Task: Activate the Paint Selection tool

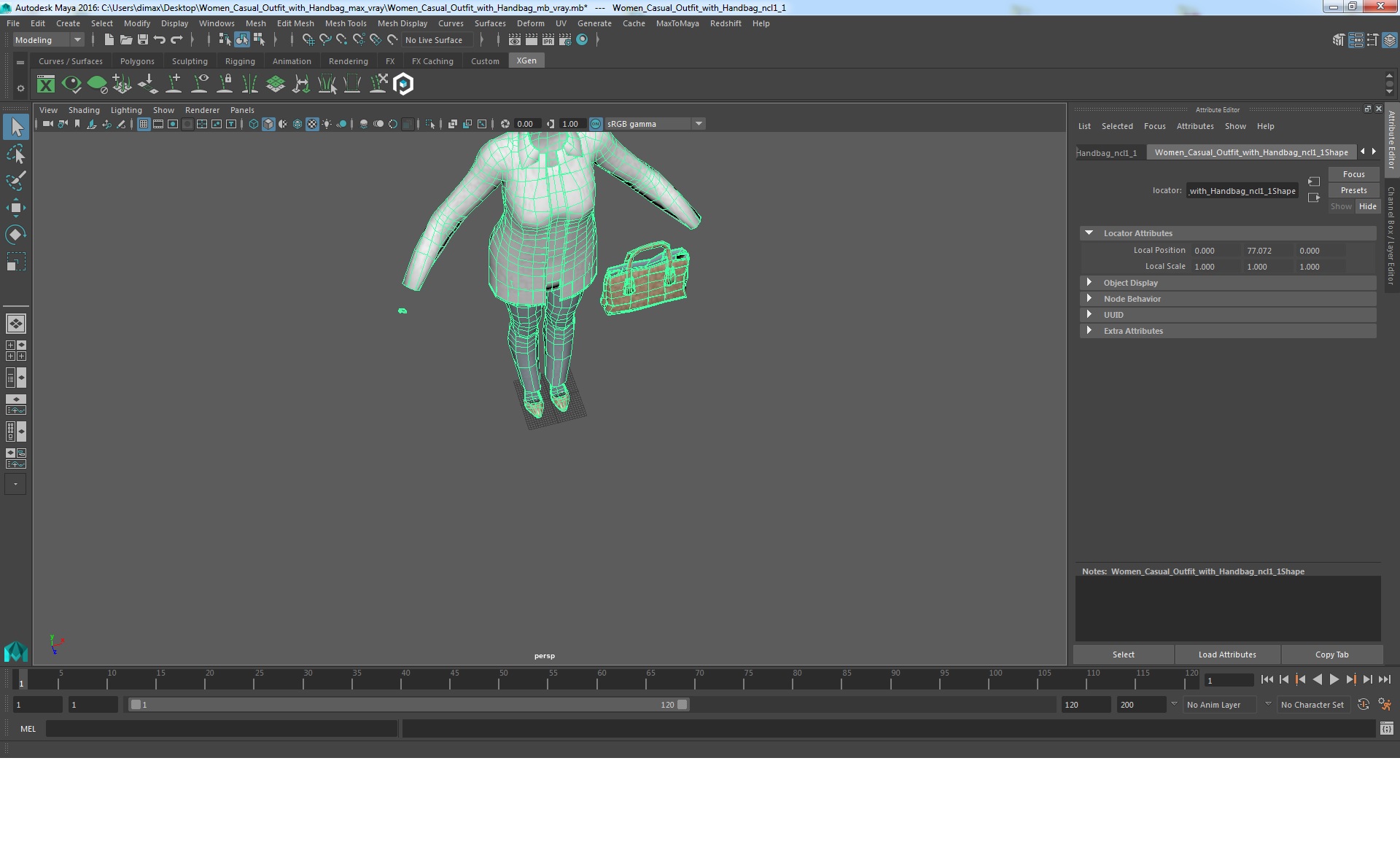Action: click(16, 181)
